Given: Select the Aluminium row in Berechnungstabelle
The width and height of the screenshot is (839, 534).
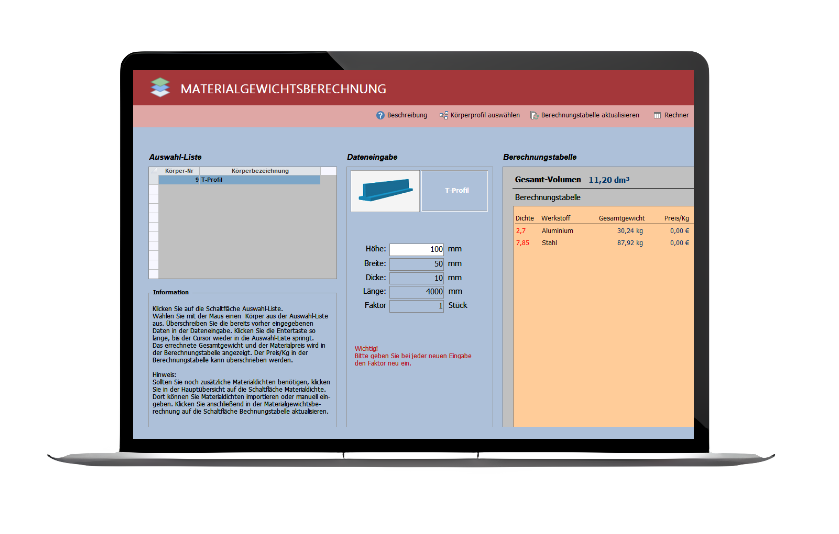Looking at the screenshot, I should pos(600,230).
